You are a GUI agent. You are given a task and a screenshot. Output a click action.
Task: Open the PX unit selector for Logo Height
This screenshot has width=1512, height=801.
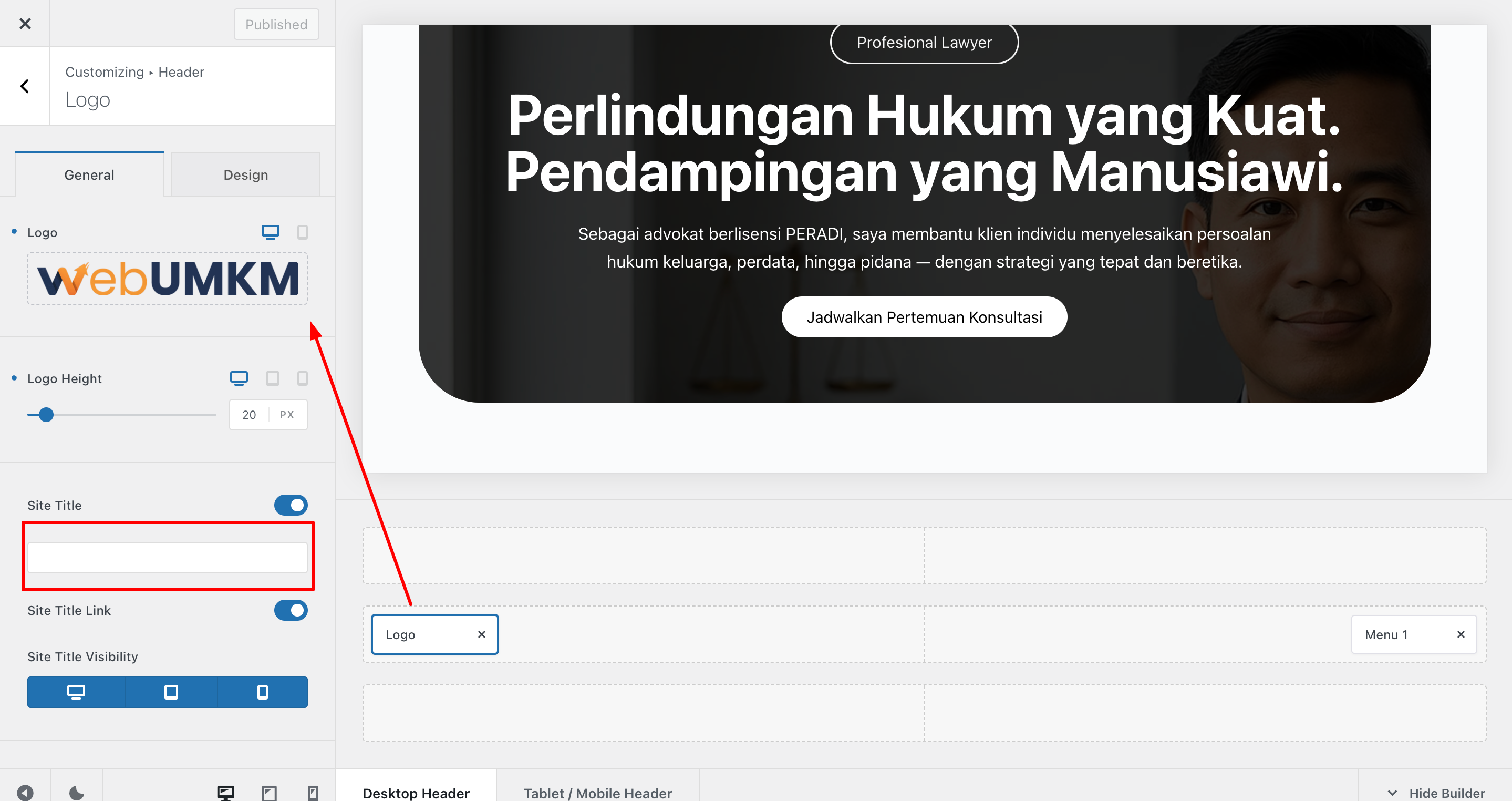tap(286, 415)
